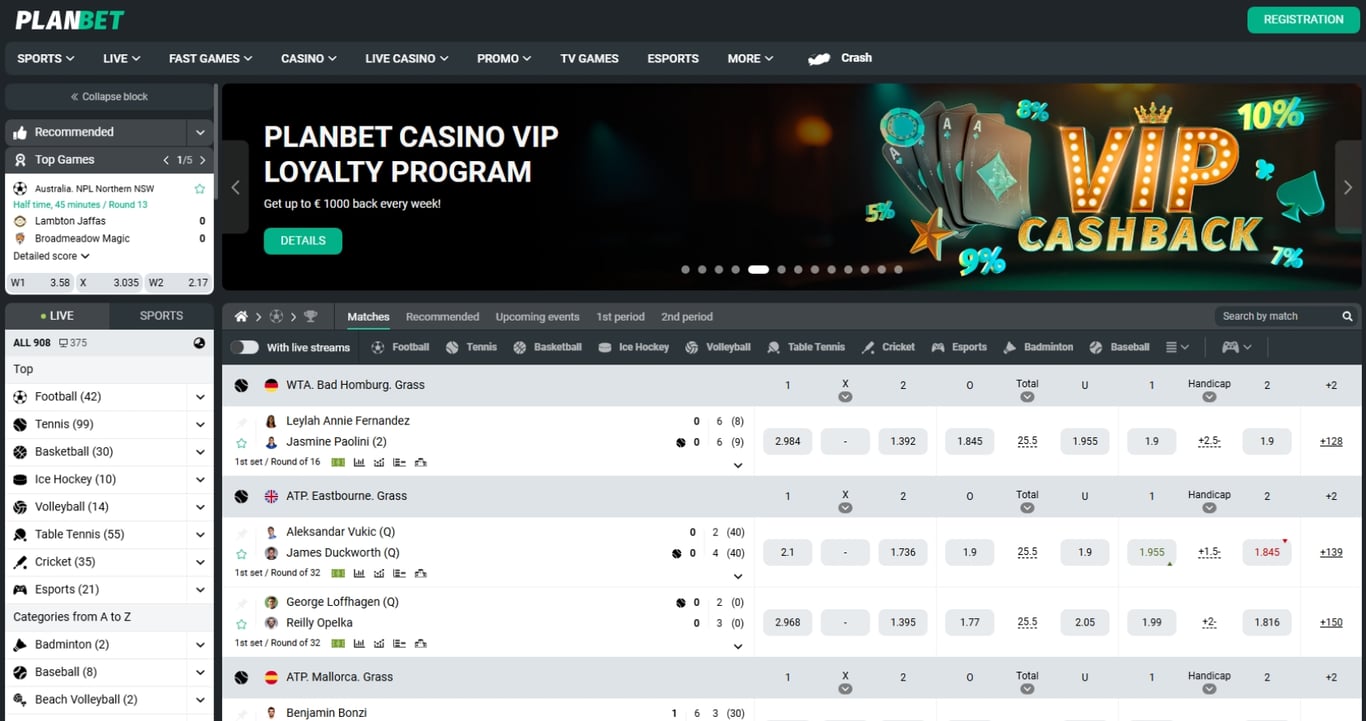Select the Table Tennis sport filter
1366x721 pixels.
[805, 347]
